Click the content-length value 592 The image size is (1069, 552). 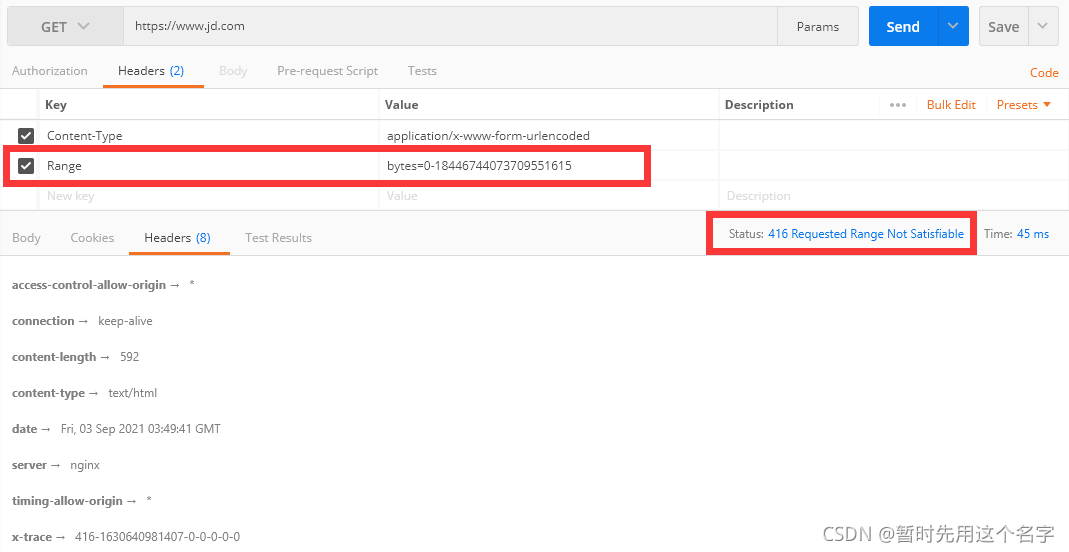click(130, 356)
